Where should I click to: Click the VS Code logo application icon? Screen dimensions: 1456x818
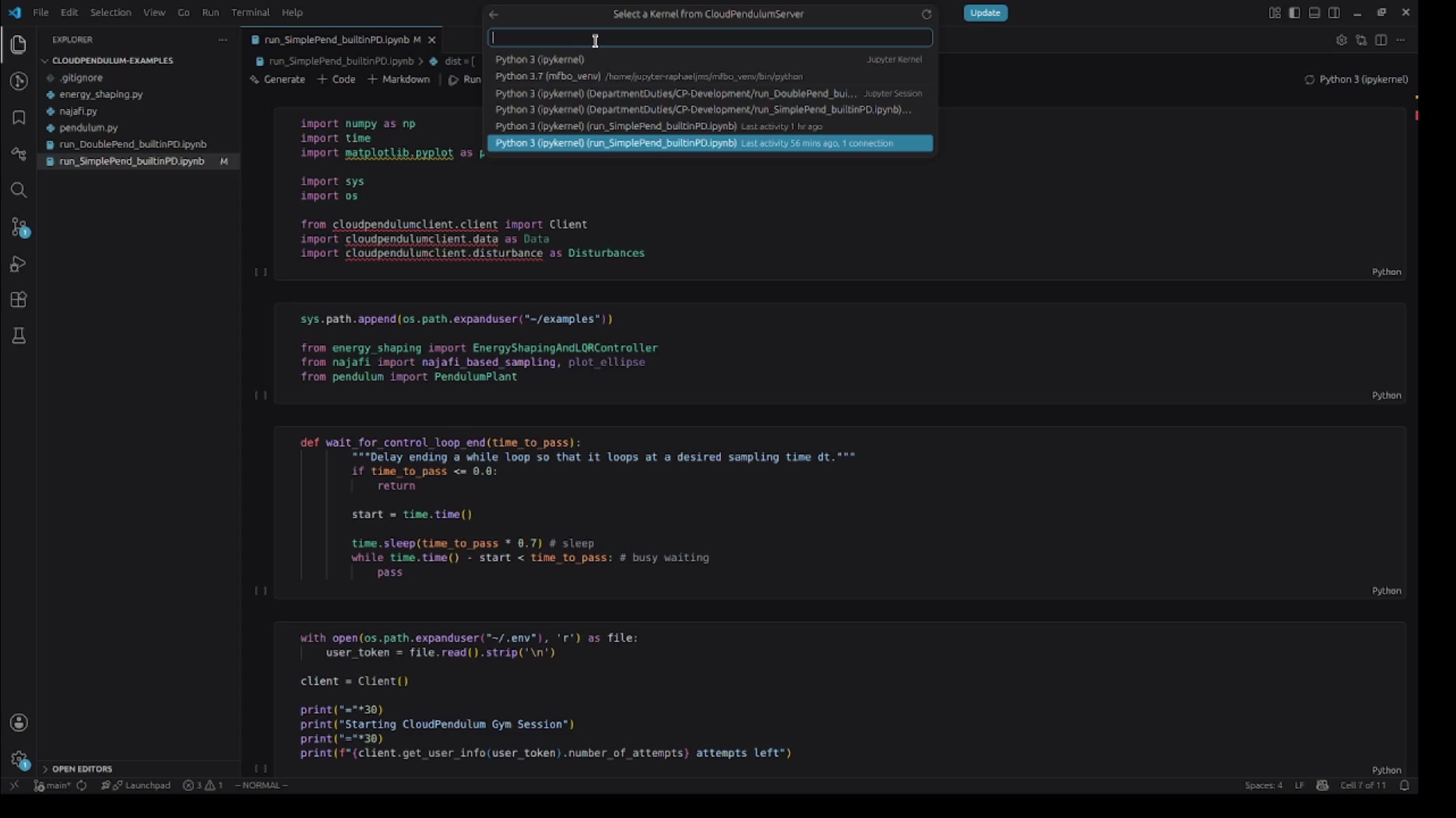pos(15,12)
